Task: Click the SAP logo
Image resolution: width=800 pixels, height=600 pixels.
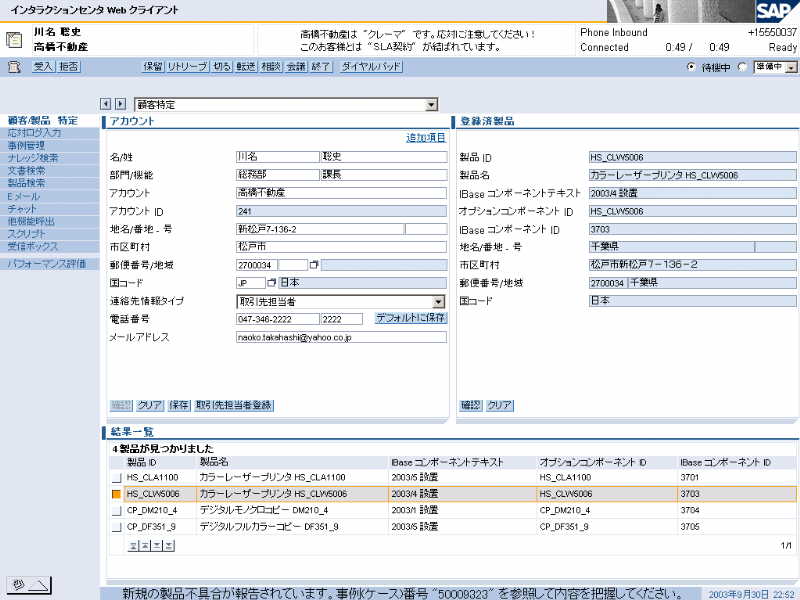Action: [777, 11]
